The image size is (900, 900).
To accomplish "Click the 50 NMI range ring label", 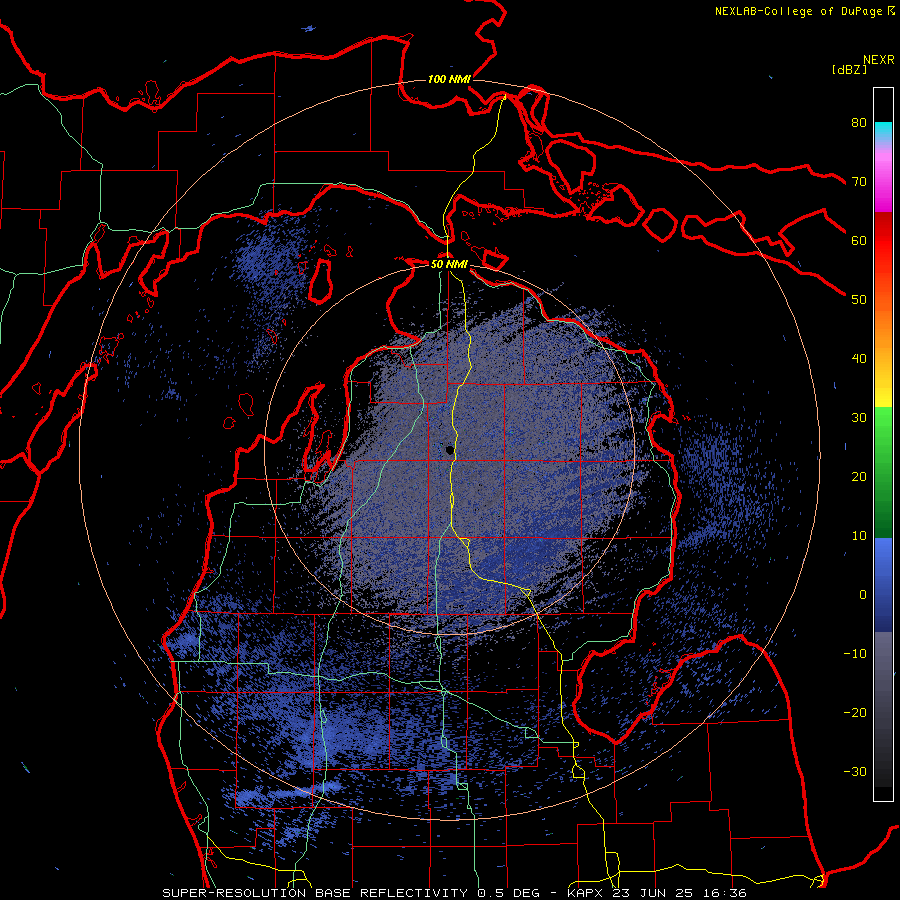I will click(x=449, y=264).
